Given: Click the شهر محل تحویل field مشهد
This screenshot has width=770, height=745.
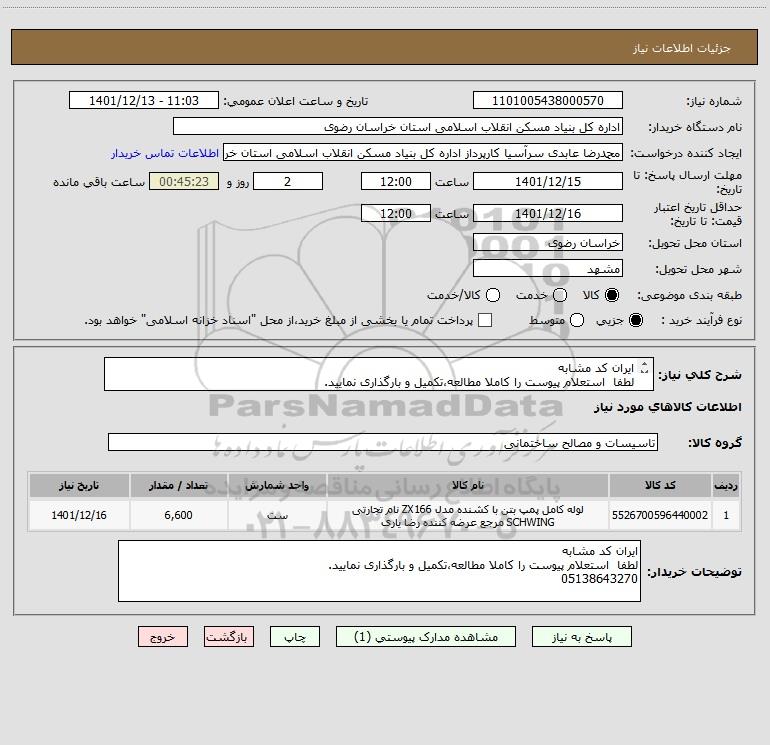Looking at the screenshot, I should pos(548,268).
